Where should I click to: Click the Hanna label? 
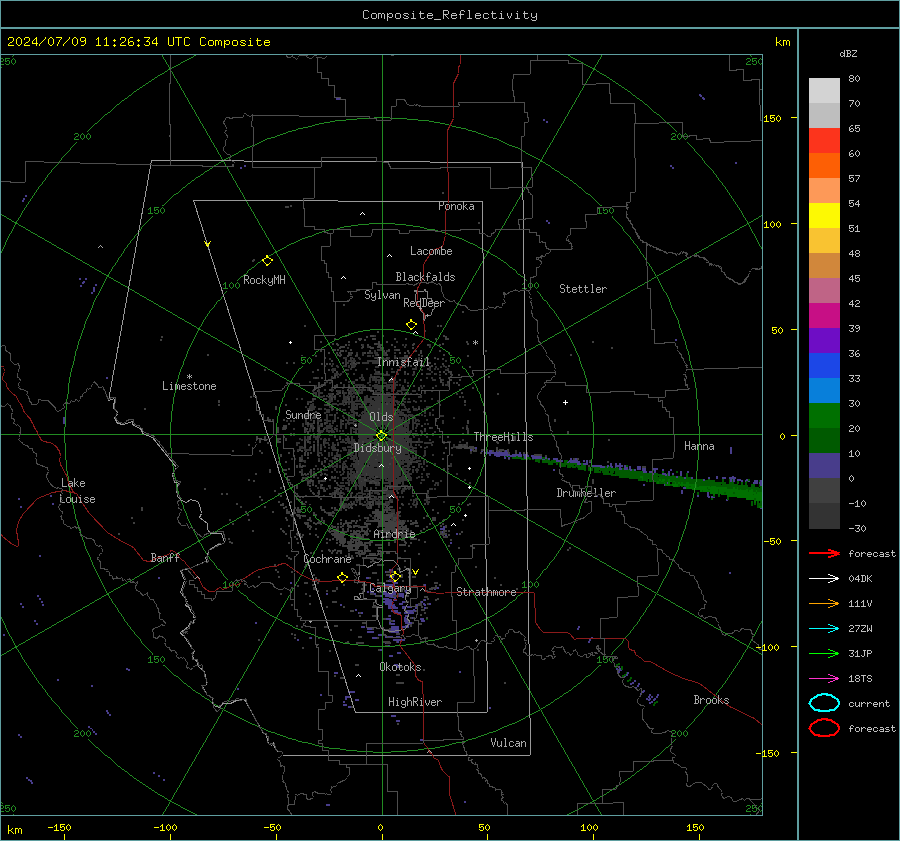[699, 446]
